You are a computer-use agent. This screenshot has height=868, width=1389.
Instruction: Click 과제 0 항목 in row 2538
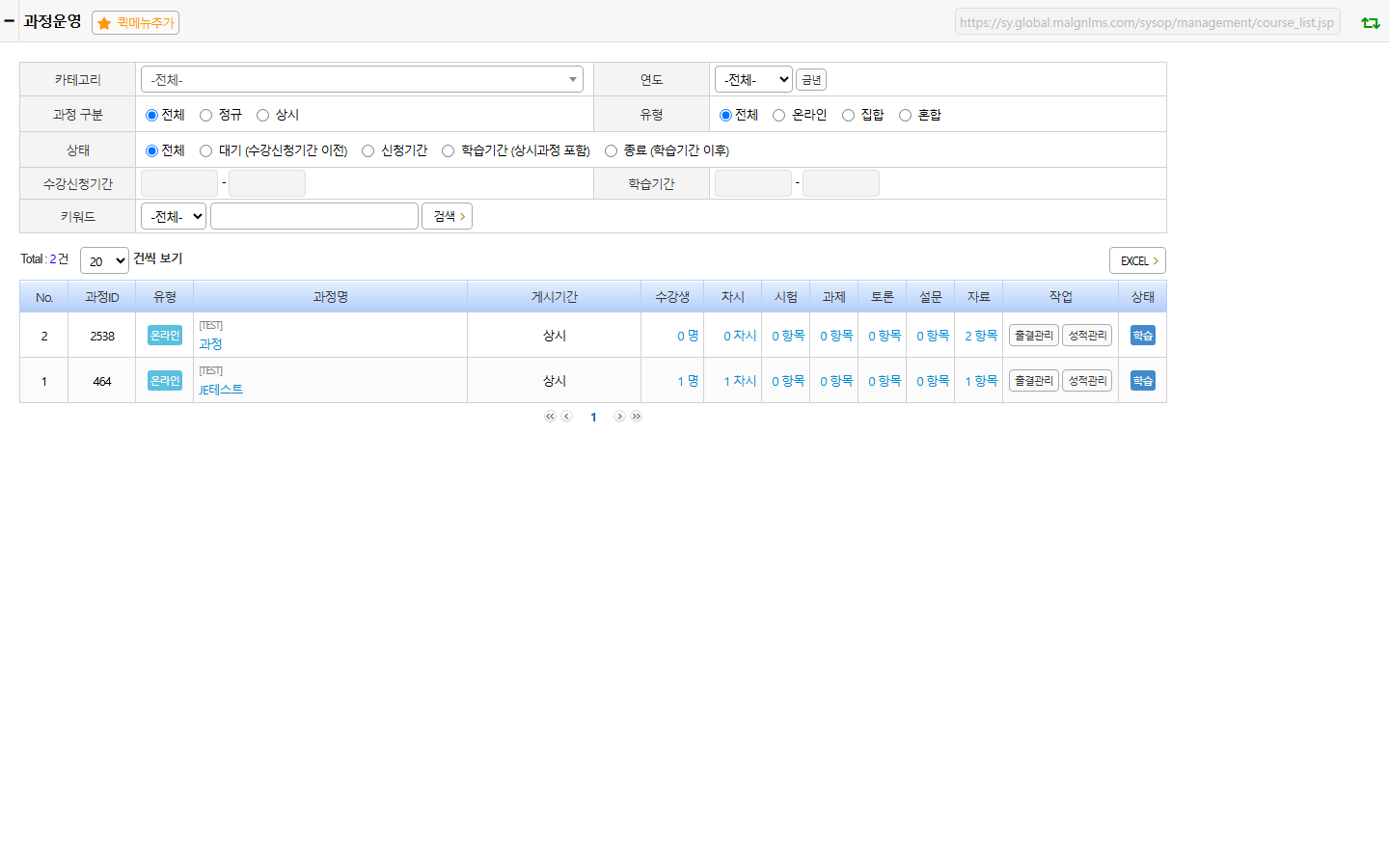pyautogui.click(x=836, y=336)
